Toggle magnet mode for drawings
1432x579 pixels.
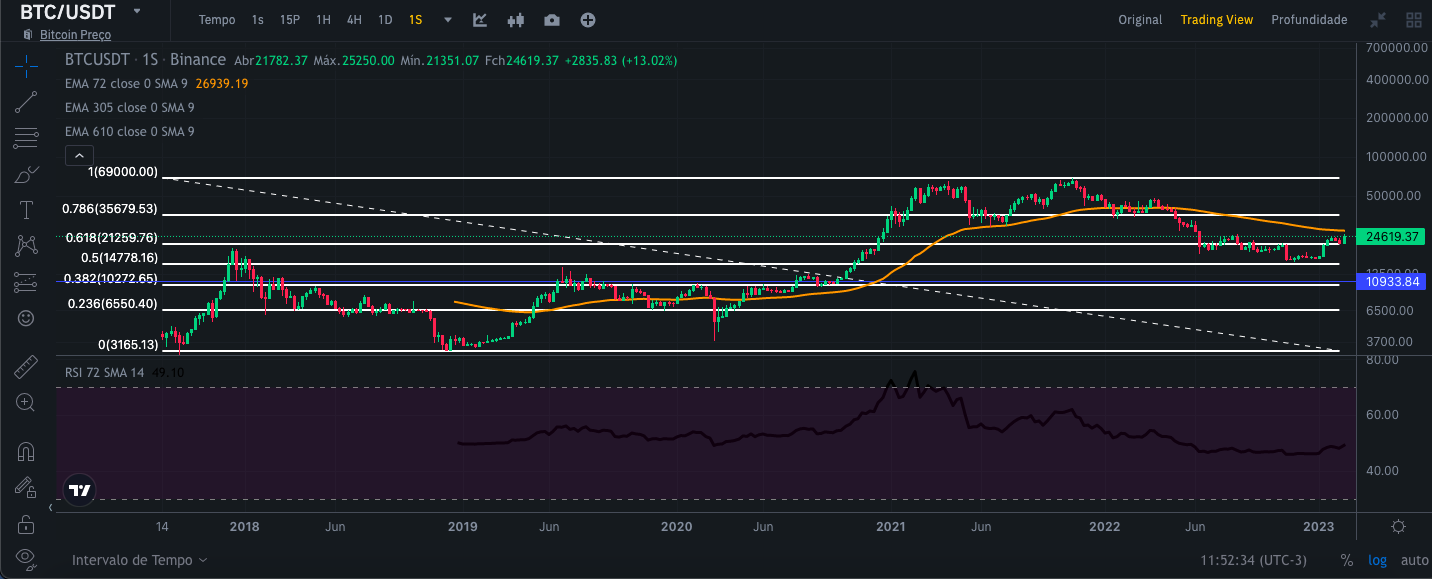26,450
